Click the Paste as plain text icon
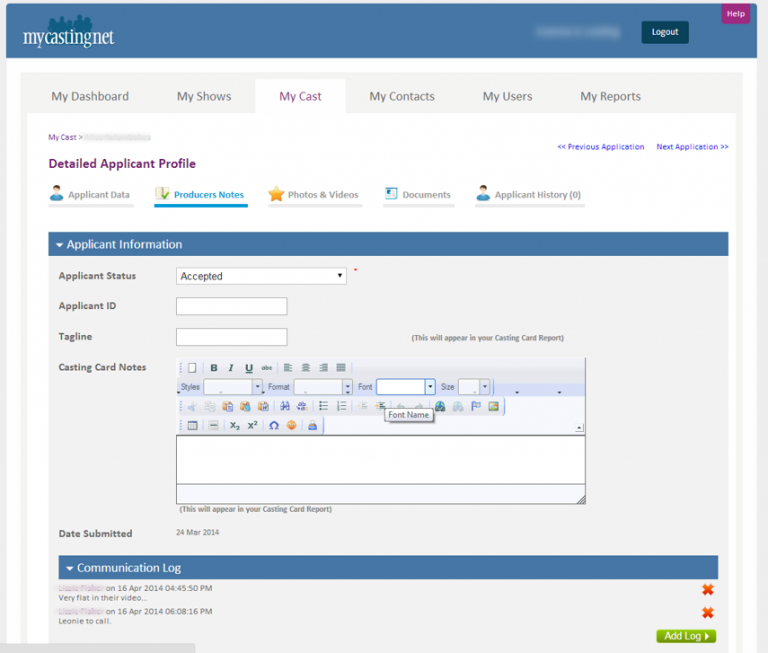Viewport: 768px width, 653px height. [x=245, y=406]
